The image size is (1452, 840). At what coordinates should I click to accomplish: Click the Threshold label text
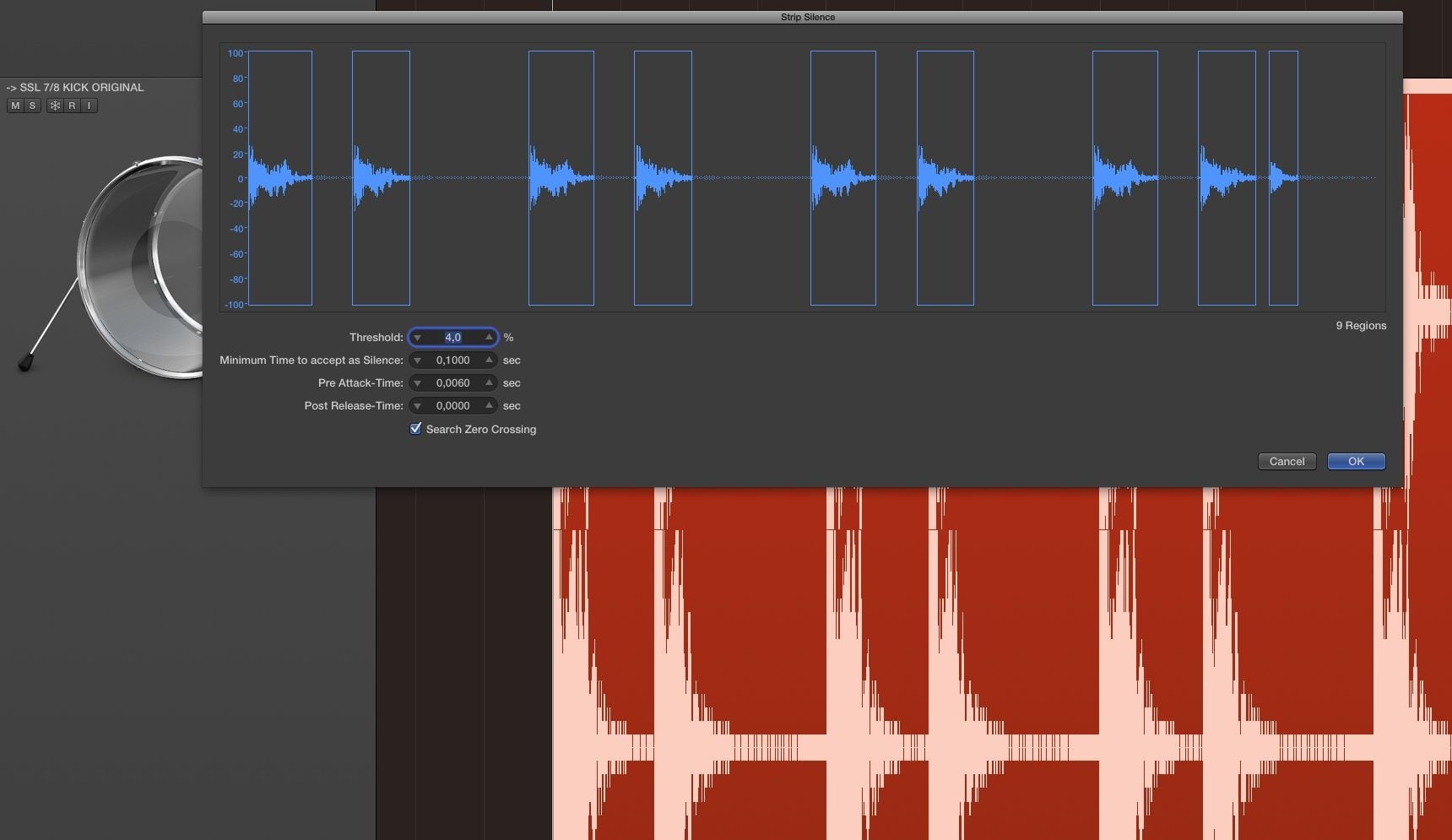377,338
